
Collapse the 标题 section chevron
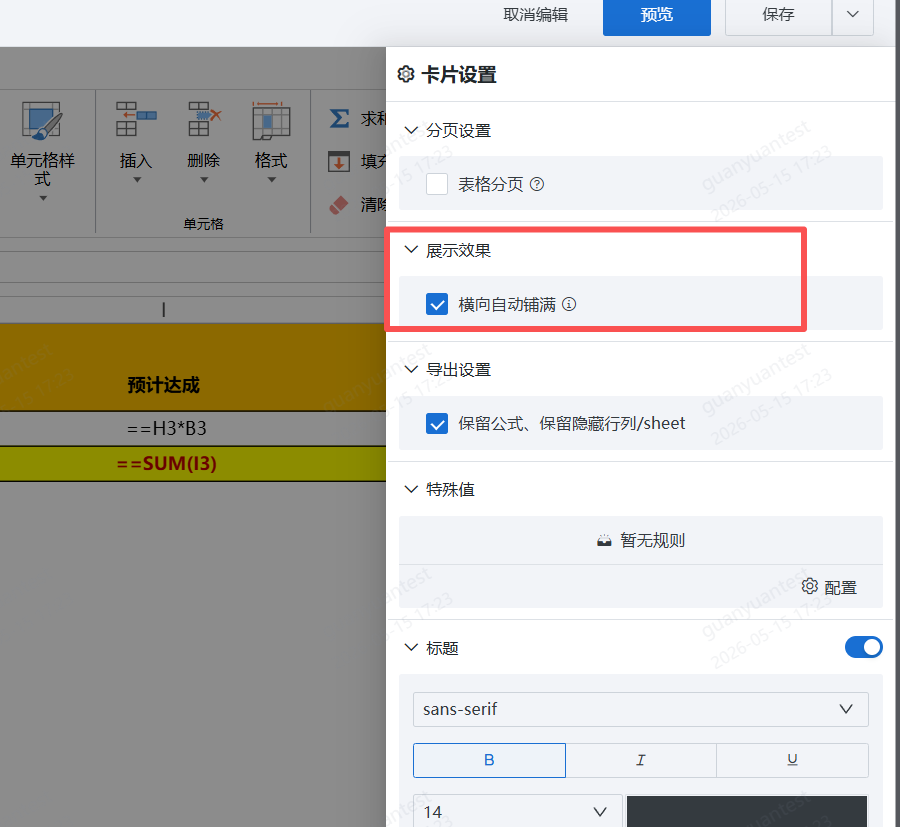click(411, 647)
